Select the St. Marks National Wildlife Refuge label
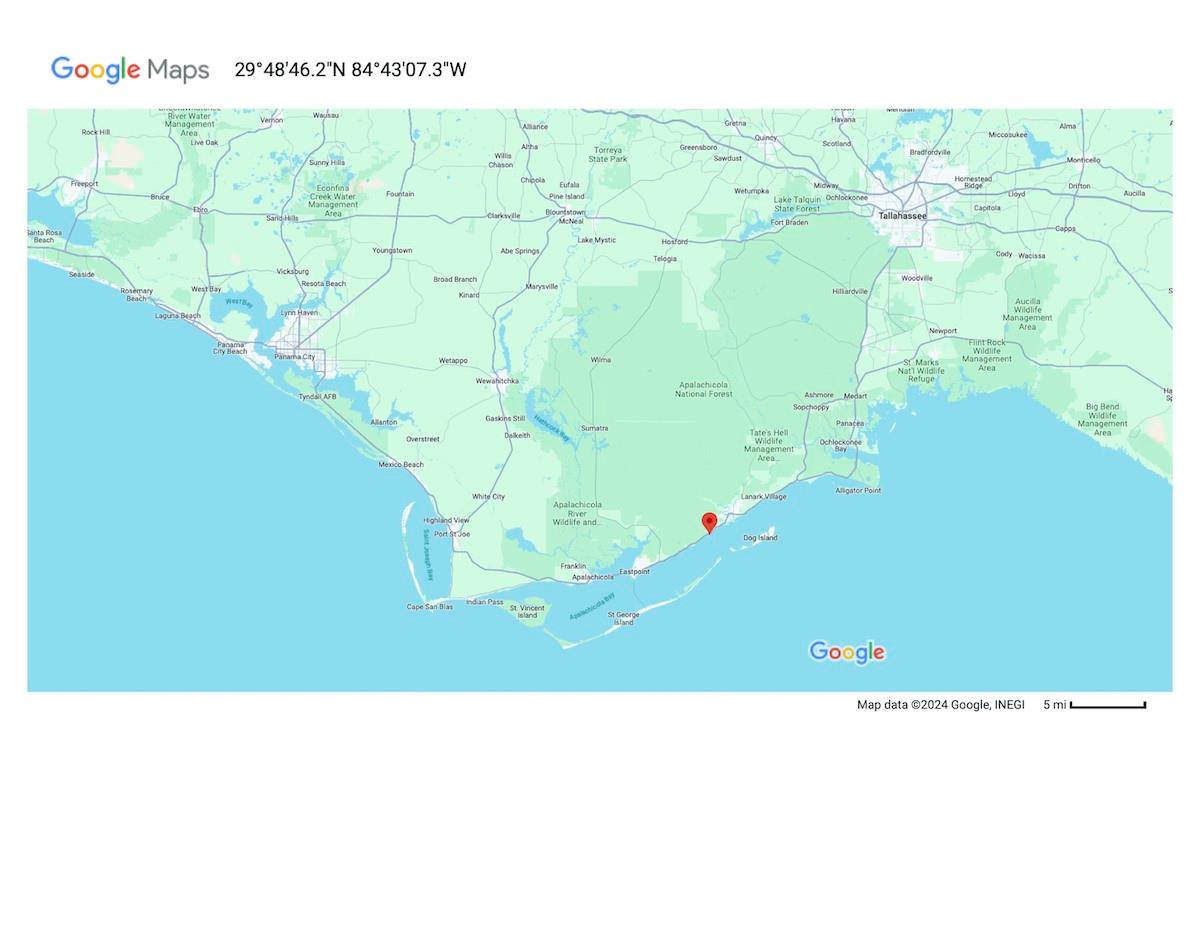Screen dimensions: 1200x927 922,370
